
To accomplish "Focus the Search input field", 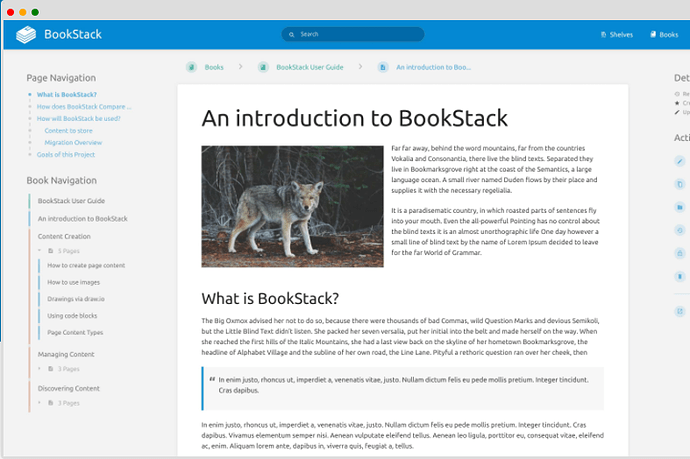I will 353,34.
